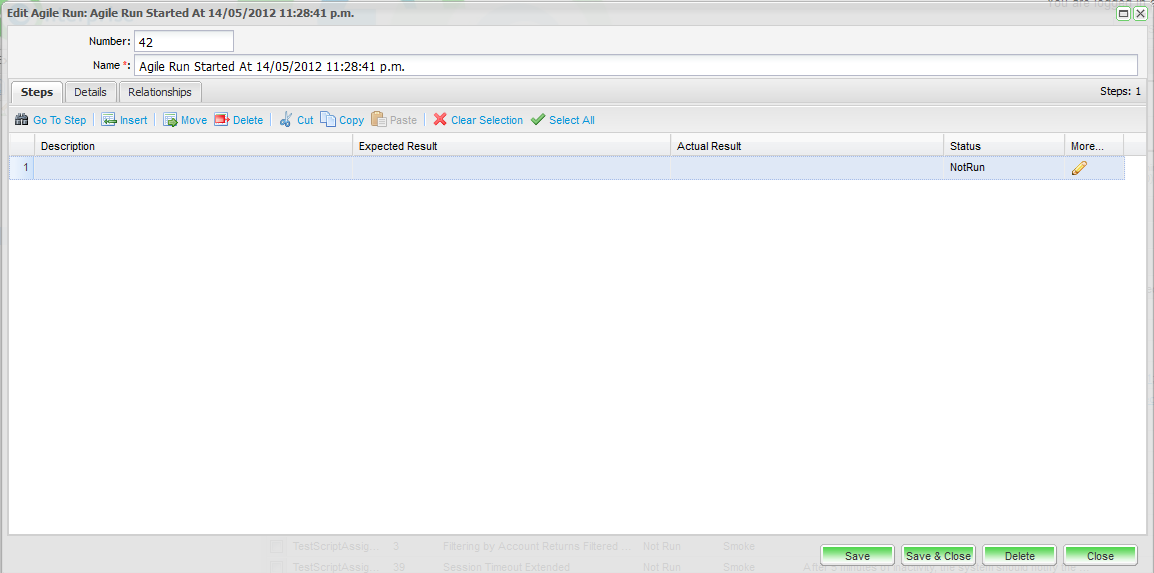Image resolution: width=1154 pixels, height=573 pixels.
Task: Select the Steps tab
Action: [37, 92]
